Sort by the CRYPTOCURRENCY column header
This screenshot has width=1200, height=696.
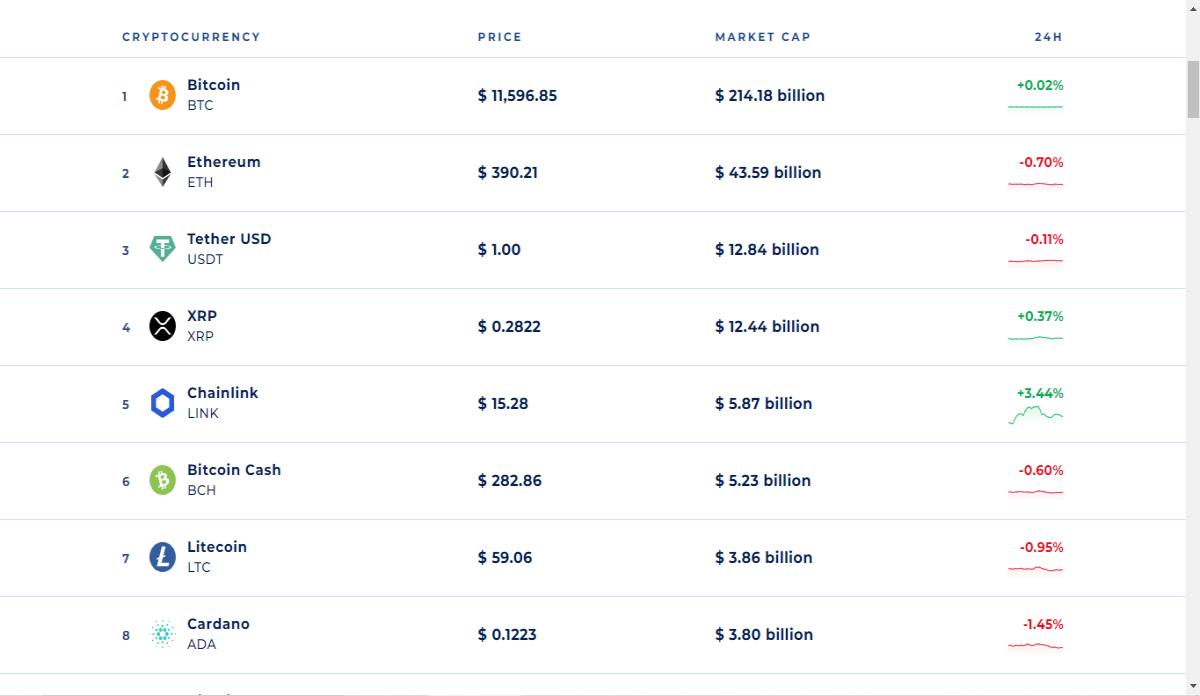191,37
